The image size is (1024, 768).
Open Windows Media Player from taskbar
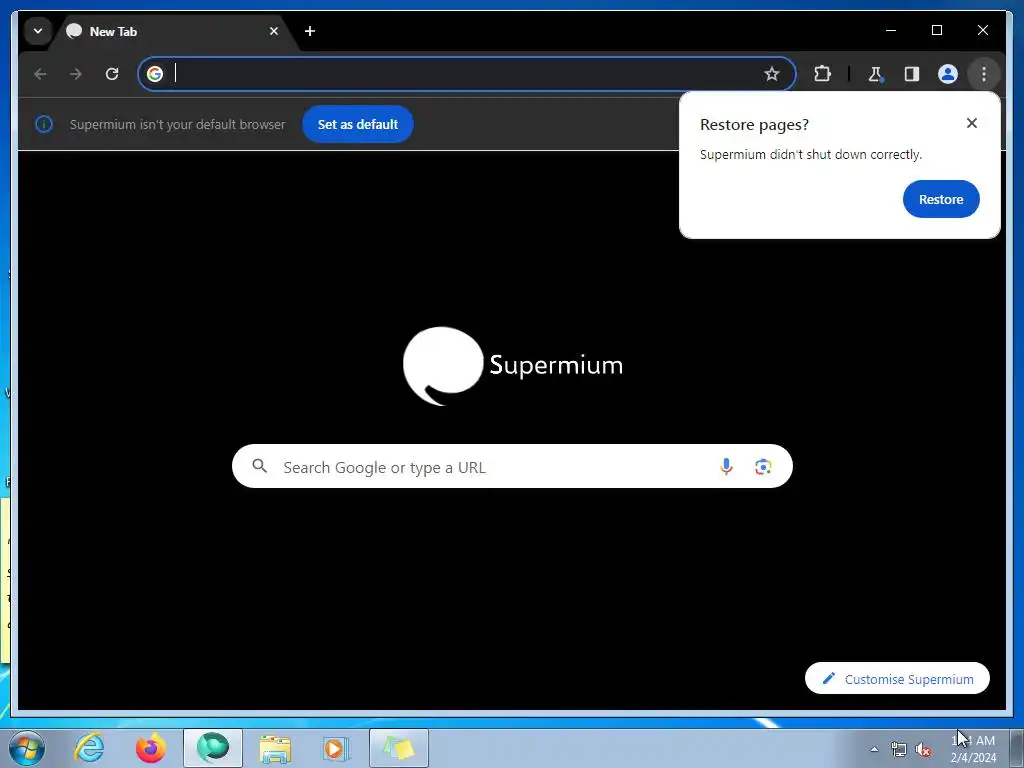(x=336, y=748)
